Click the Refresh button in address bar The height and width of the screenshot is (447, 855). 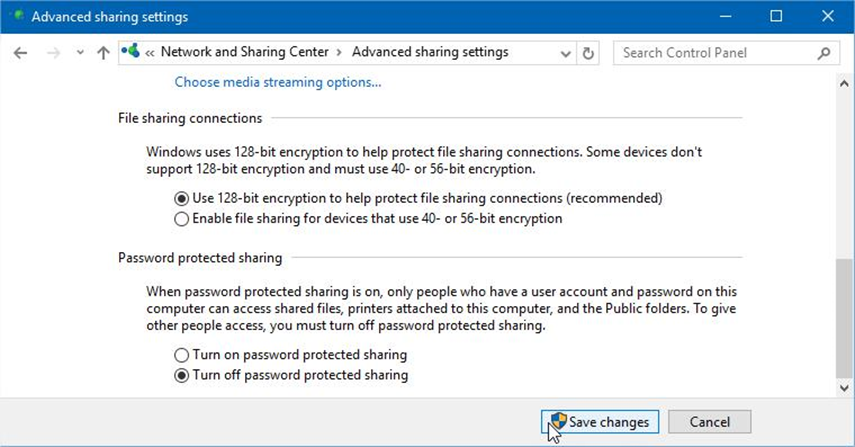[588, 53]
